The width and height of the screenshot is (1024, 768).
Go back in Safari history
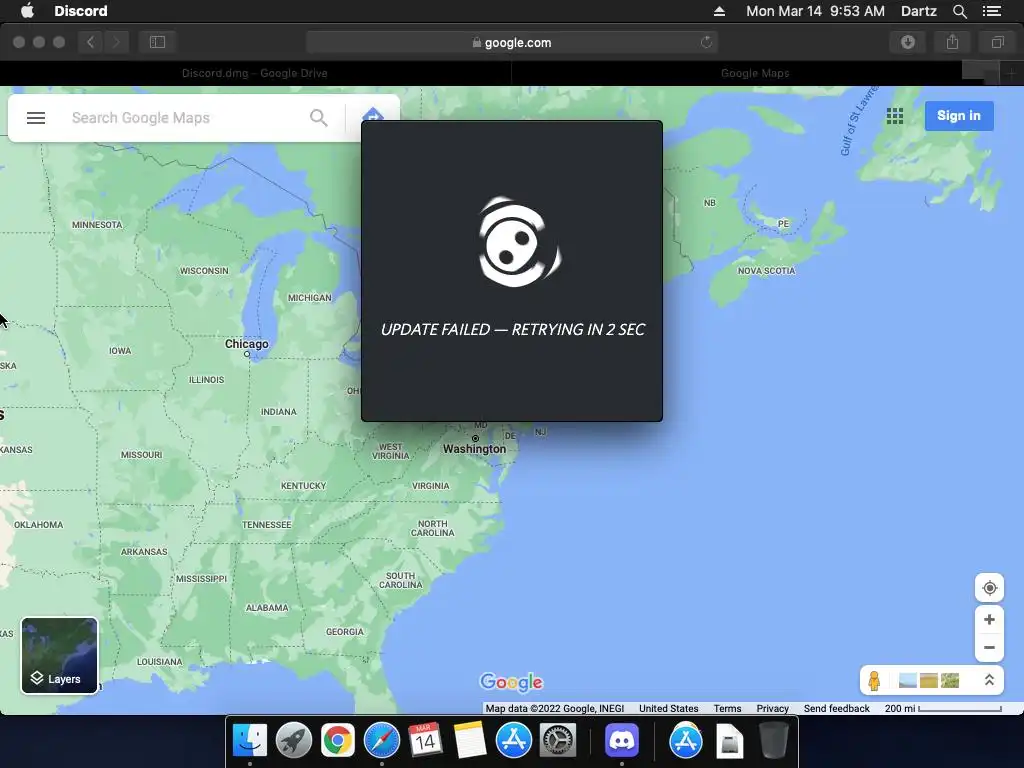(91, 42)
